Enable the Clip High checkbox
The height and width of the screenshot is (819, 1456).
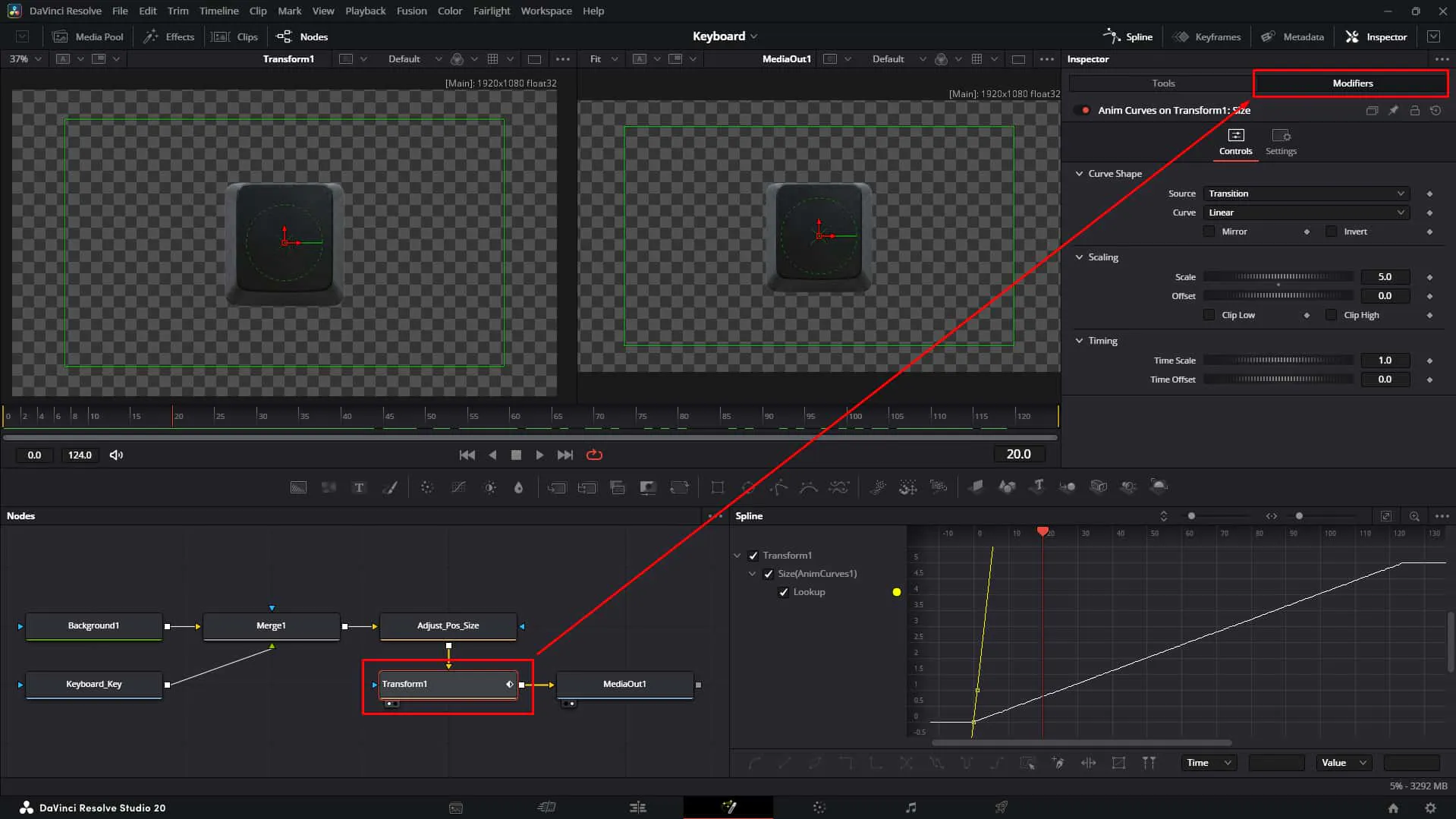click(x=1331, y=315)
